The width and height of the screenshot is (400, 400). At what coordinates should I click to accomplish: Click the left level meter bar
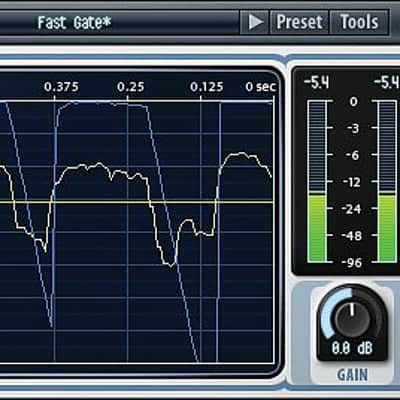(x=317, y=182)
